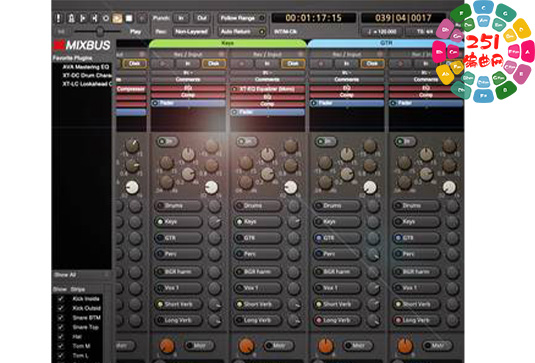This screenshot has height=363, width=535.
Task: Select AVA Mastering EQ in Favorite Plugins
Action: point(86,67)
